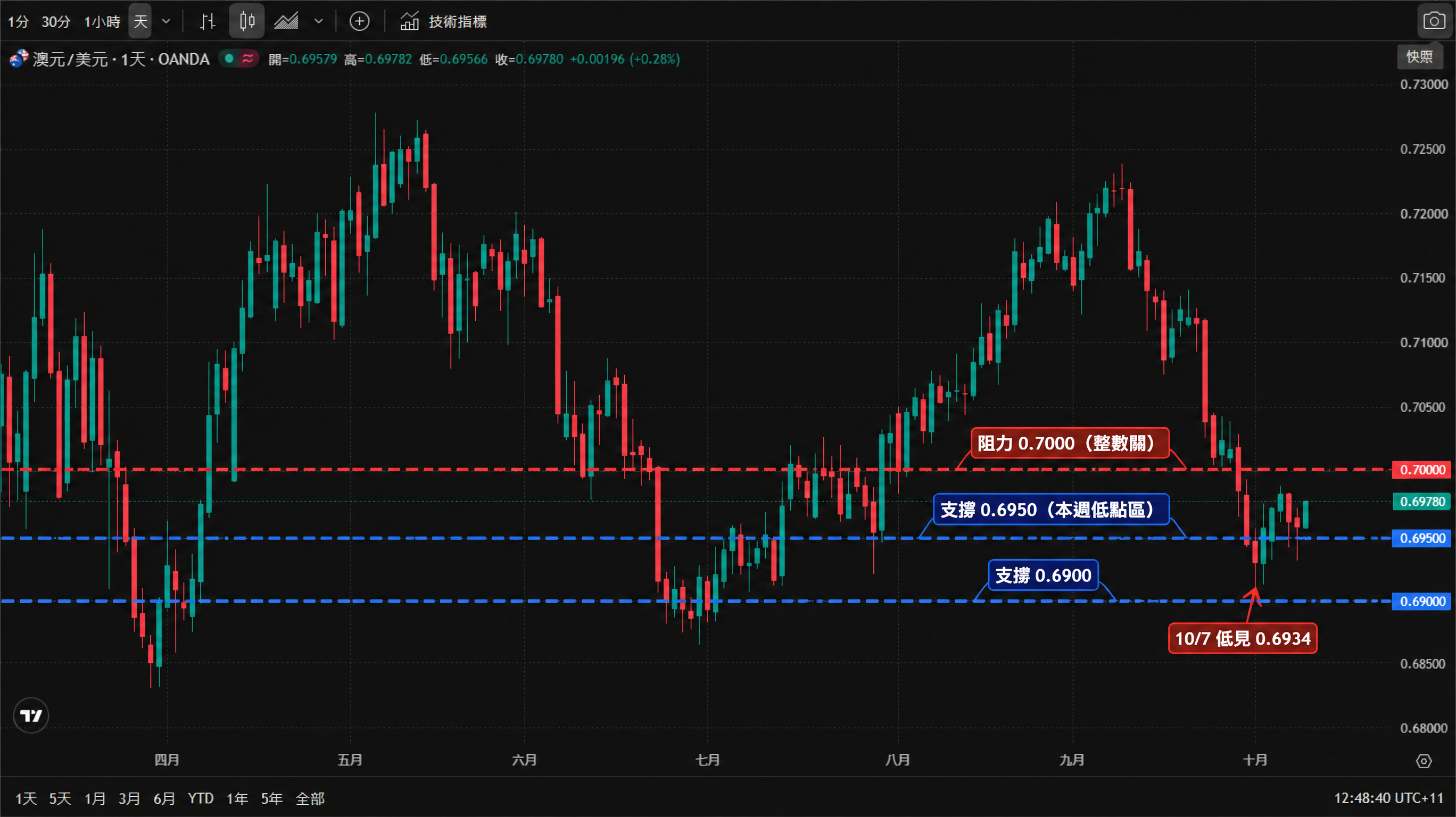
Task: Click the blue 0.69000 price label
Action: [1421, 601]
